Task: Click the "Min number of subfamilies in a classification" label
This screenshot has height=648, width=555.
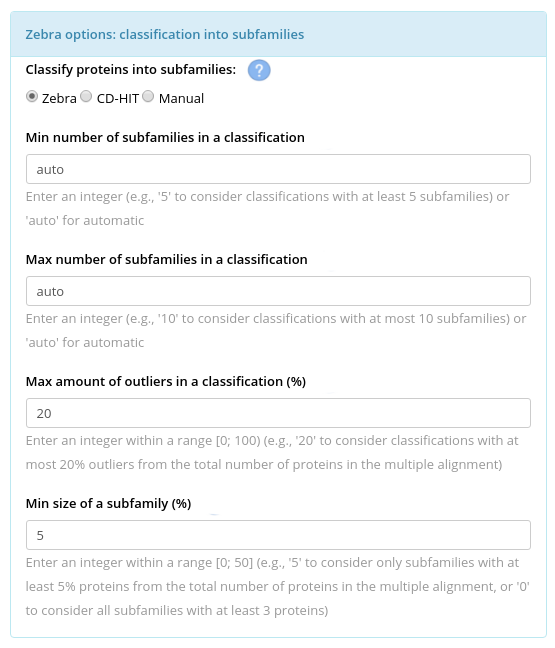Action: coord(165,137)
